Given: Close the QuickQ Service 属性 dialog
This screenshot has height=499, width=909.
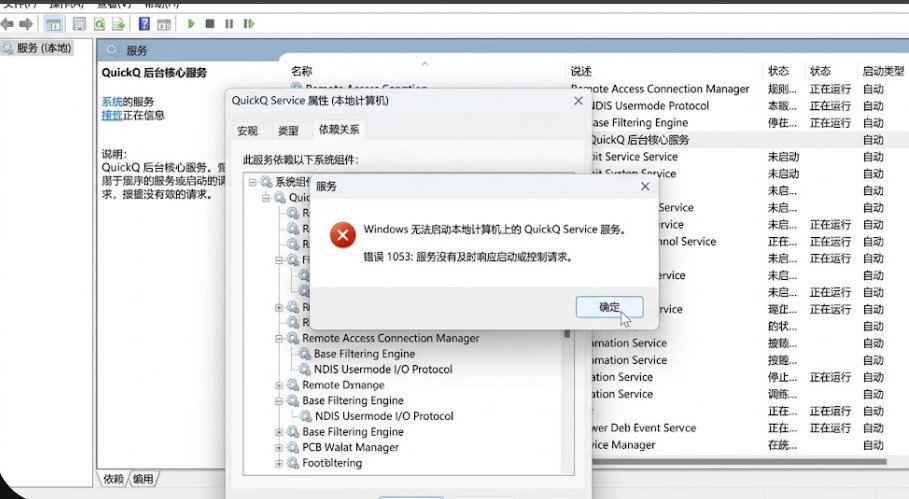Looking at the screenshot, I should 578,101.
